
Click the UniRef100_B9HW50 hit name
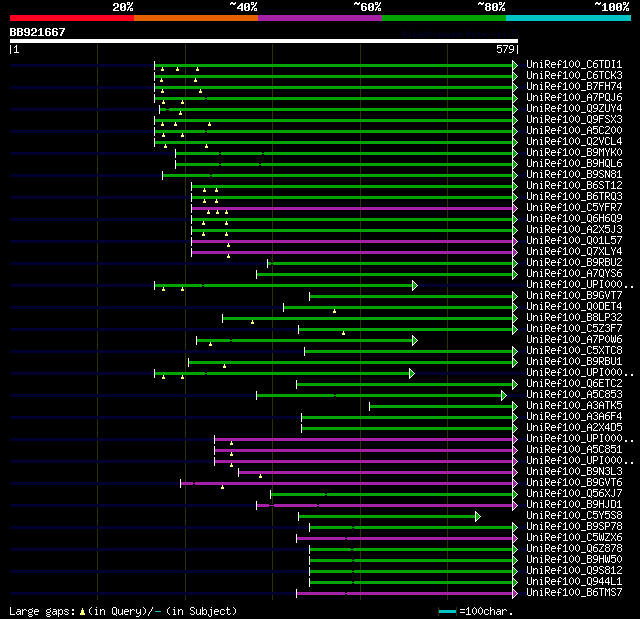click(574, 560)
